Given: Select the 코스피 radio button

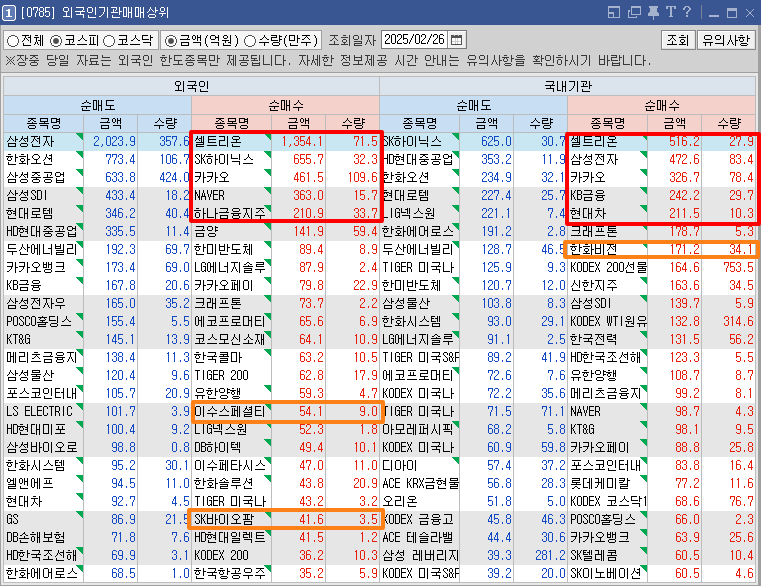Looking at the screenshot, I should (56, 41).
